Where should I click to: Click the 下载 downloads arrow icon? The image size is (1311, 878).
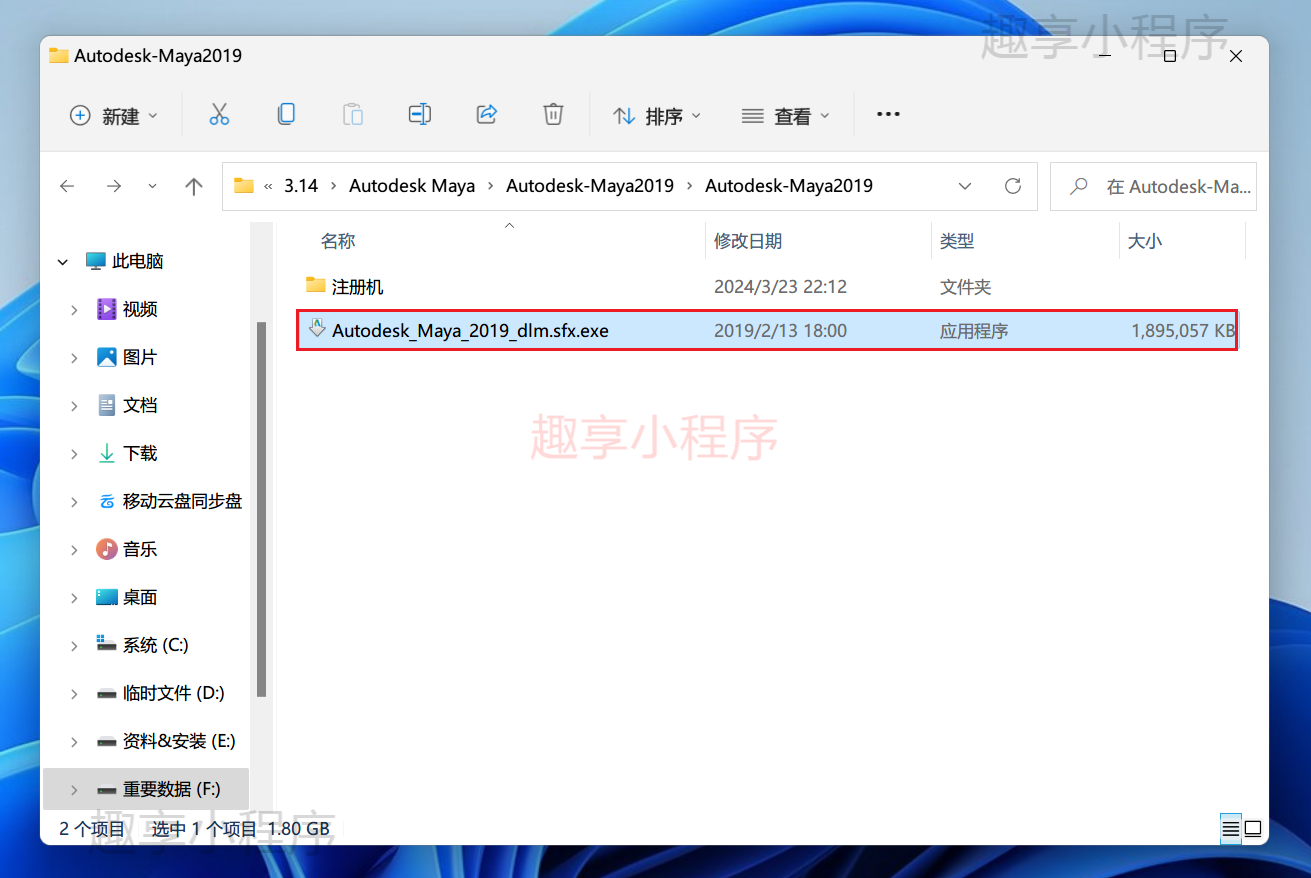point(107,453)
